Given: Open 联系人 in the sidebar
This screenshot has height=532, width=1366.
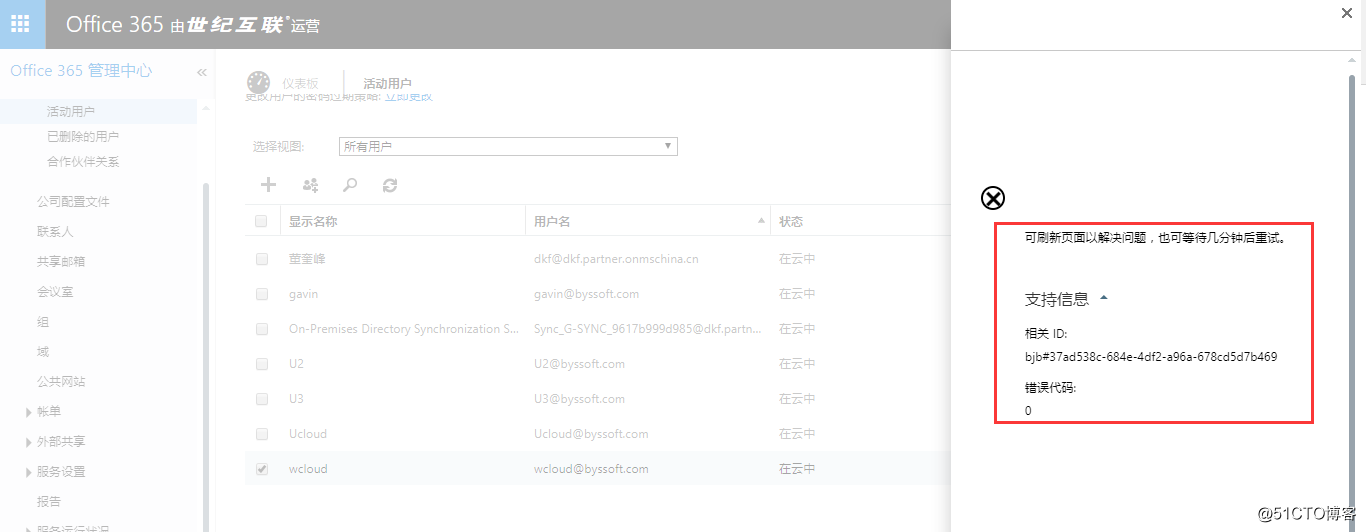Looking at the screenshot, I should coord(55,231).
